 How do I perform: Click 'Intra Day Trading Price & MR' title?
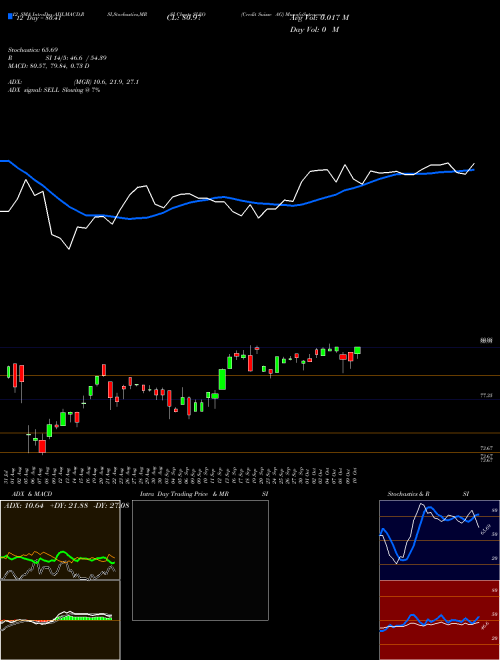(184, 494)
